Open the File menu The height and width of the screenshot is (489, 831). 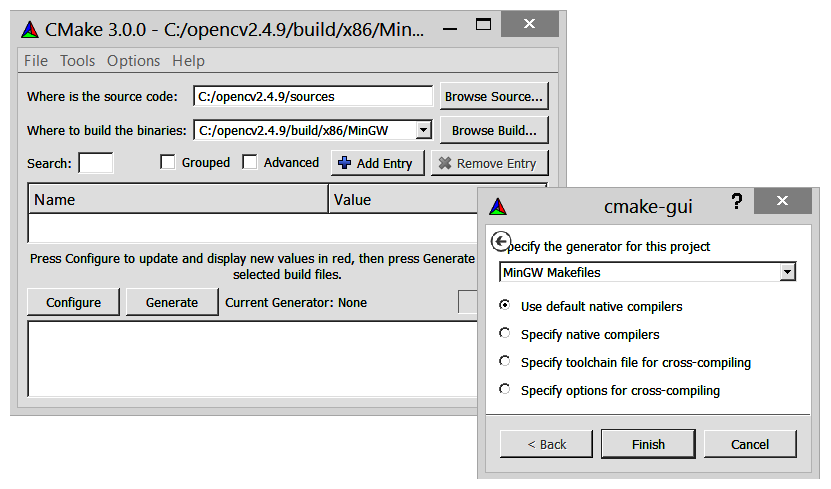pos(36,61)
